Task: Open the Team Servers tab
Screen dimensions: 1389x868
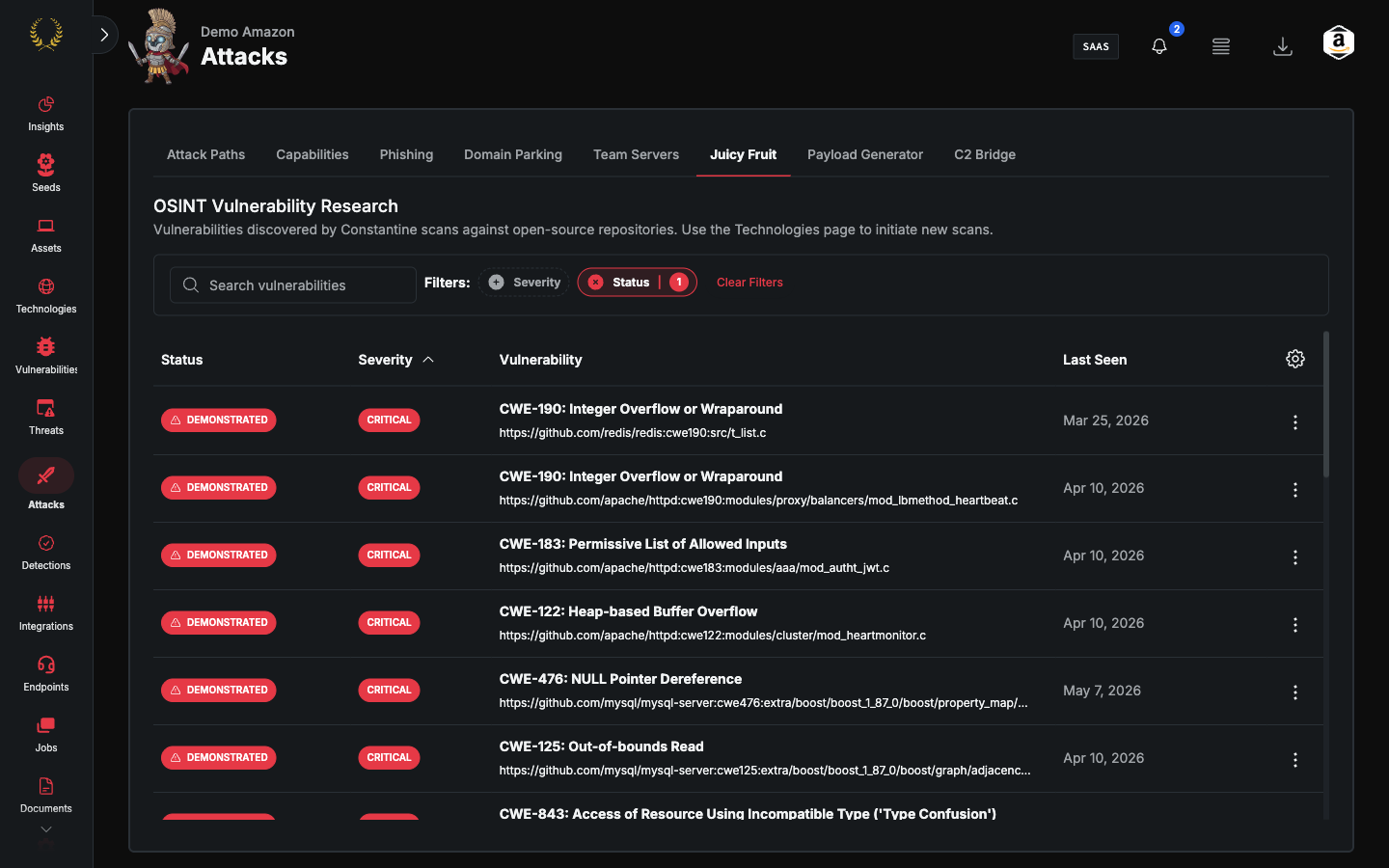Action: click(636, 154)
